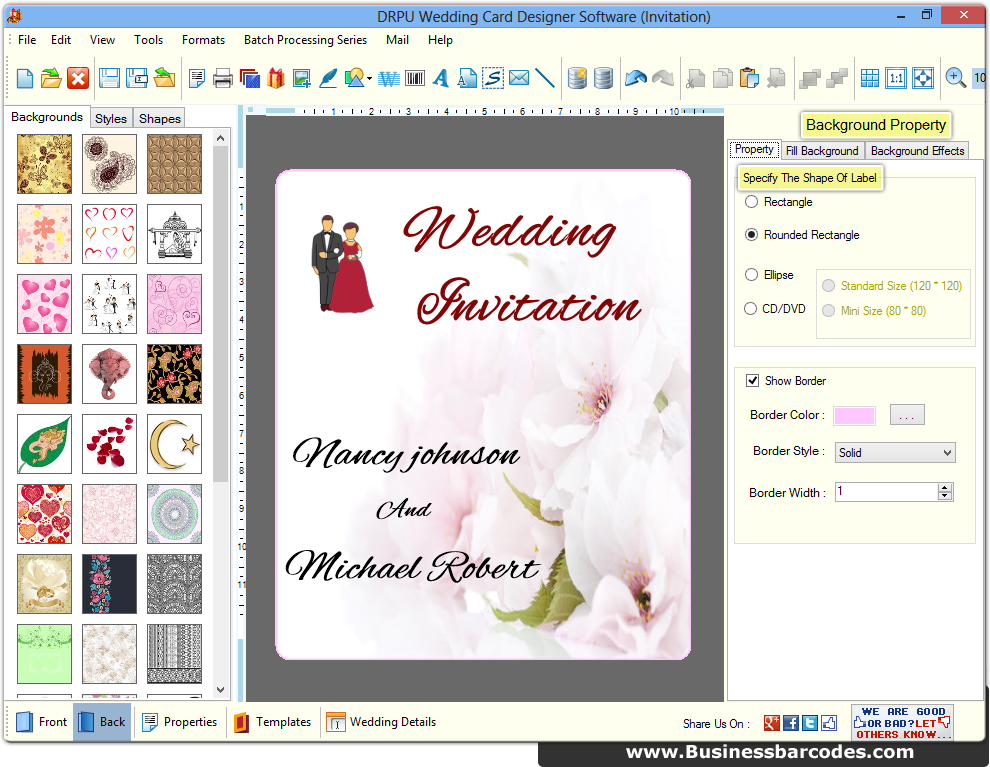
Task: Click the pink Border Color swatch
Action: (x=854, y=414)
